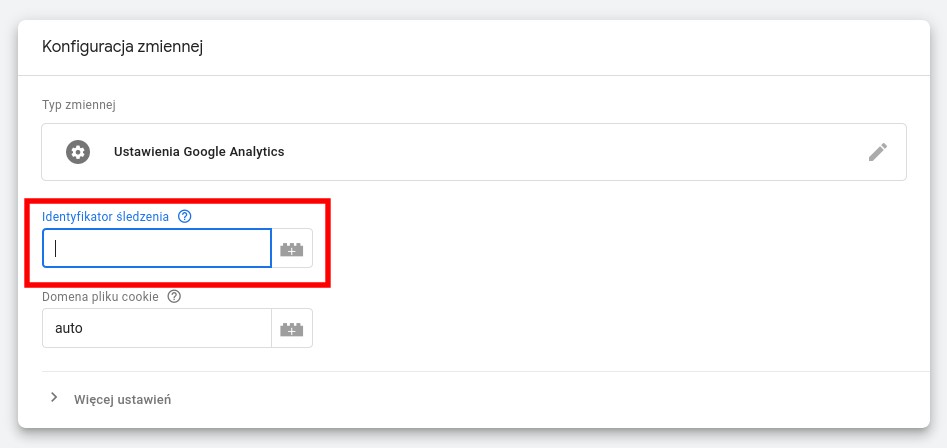Edit variable type with the pencil icon
Screen dimensions: 947x448
[x=878, y=152]
